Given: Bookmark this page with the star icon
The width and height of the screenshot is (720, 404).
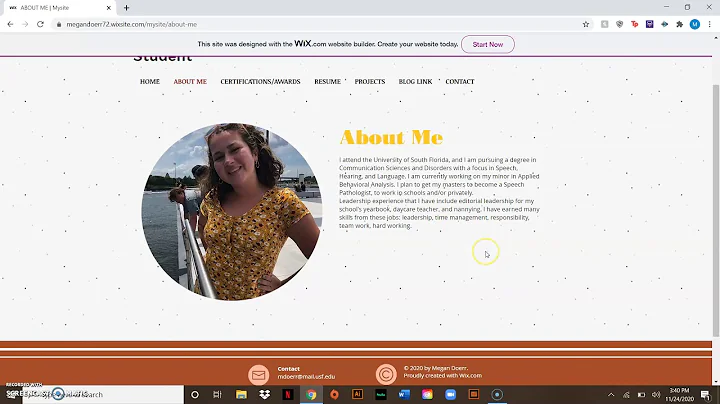Looking at the screenshot, I should (585, 24).
